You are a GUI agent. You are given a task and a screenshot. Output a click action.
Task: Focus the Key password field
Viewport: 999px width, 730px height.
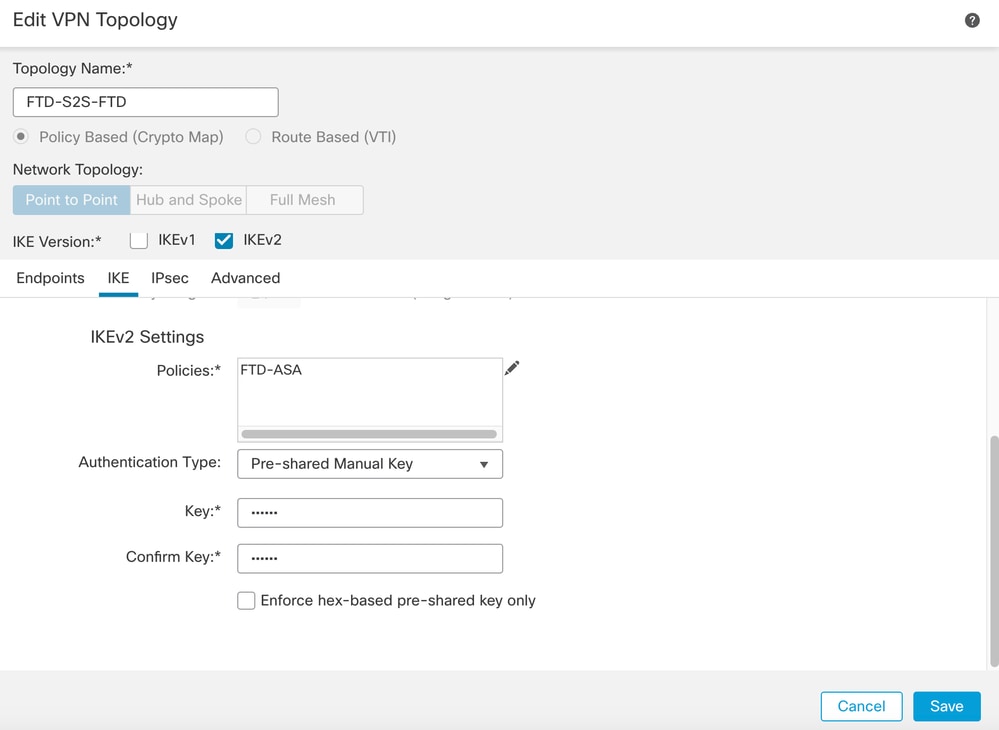(x=370, y=513)
